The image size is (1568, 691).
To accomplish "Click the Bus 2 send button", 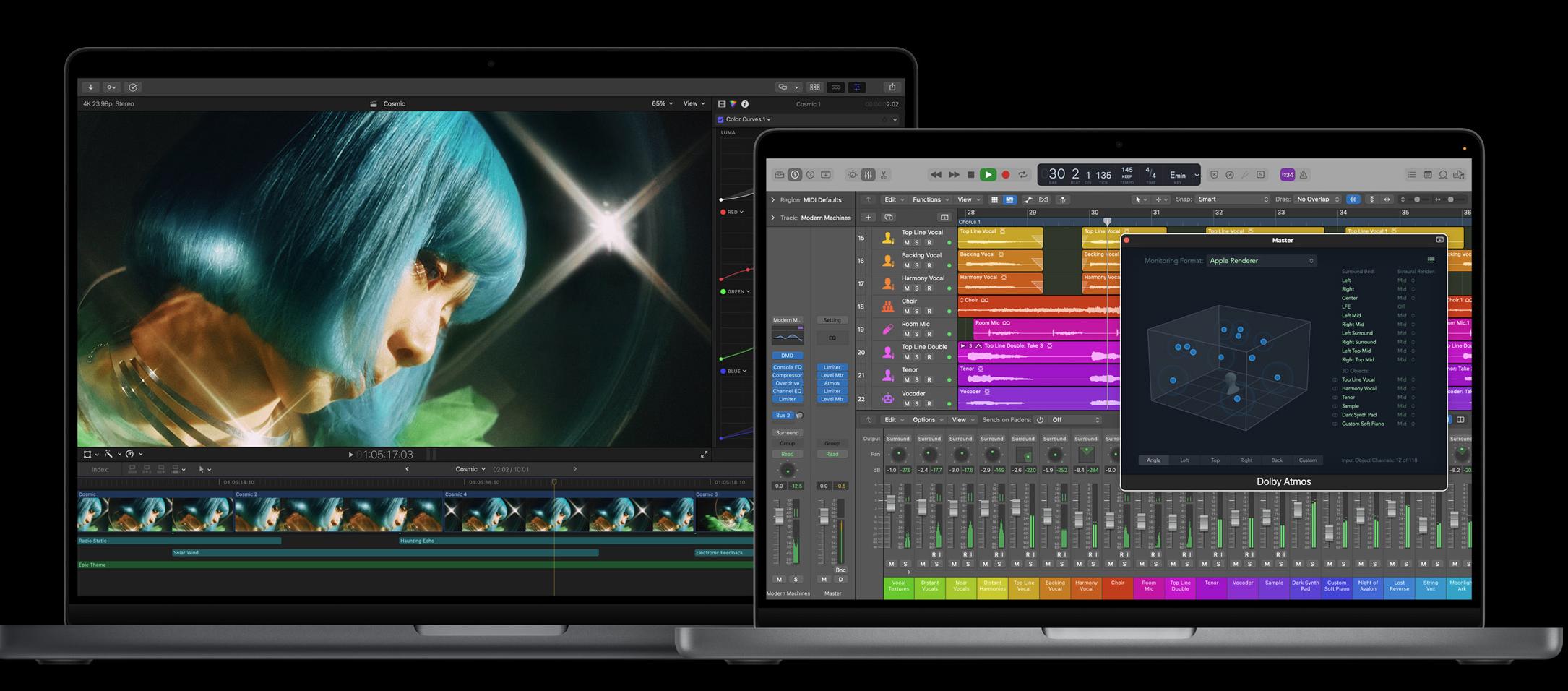I will coord(783,416).
